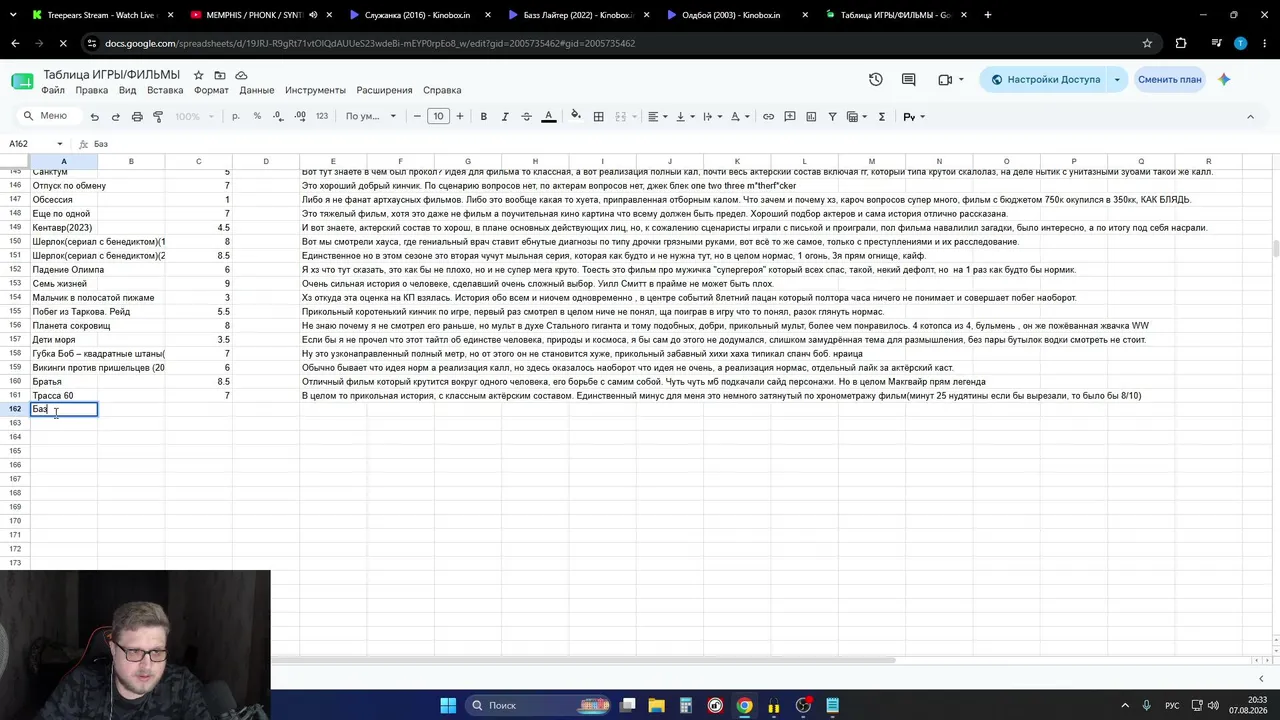Open the Данные menu
This screenshot has width=1280, height=720.
pyautogui.click(x=257, y=90)
